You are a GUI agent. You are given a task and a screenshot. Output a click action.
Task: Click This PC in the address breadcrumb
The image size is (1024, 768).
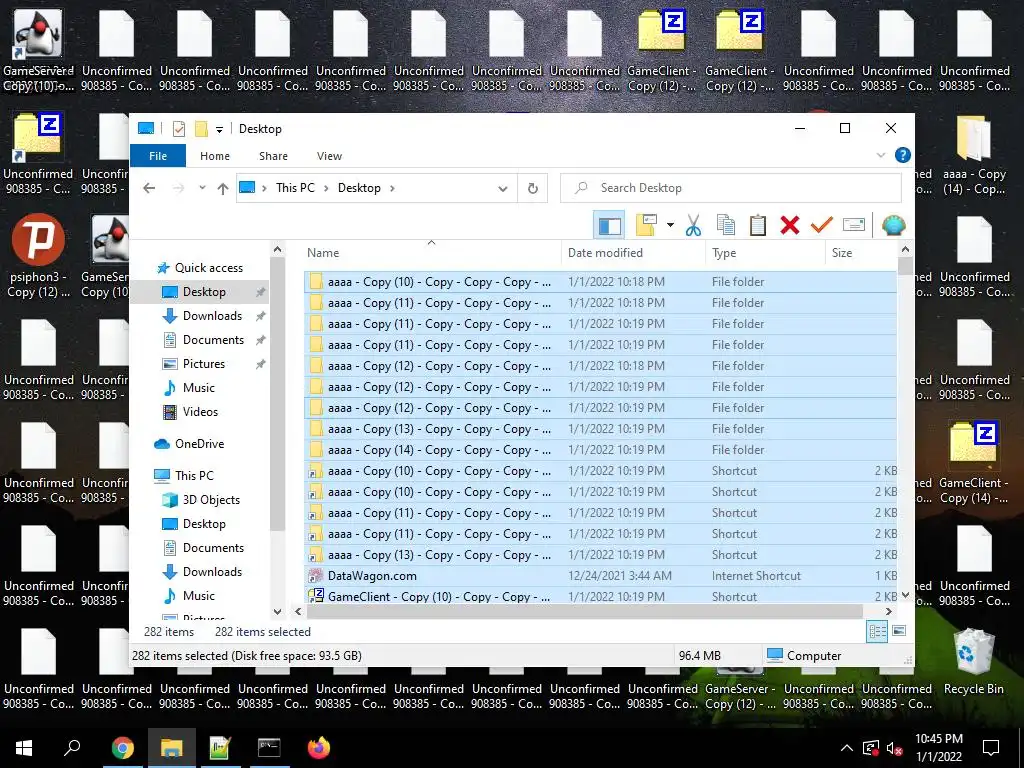click(295, 188)
